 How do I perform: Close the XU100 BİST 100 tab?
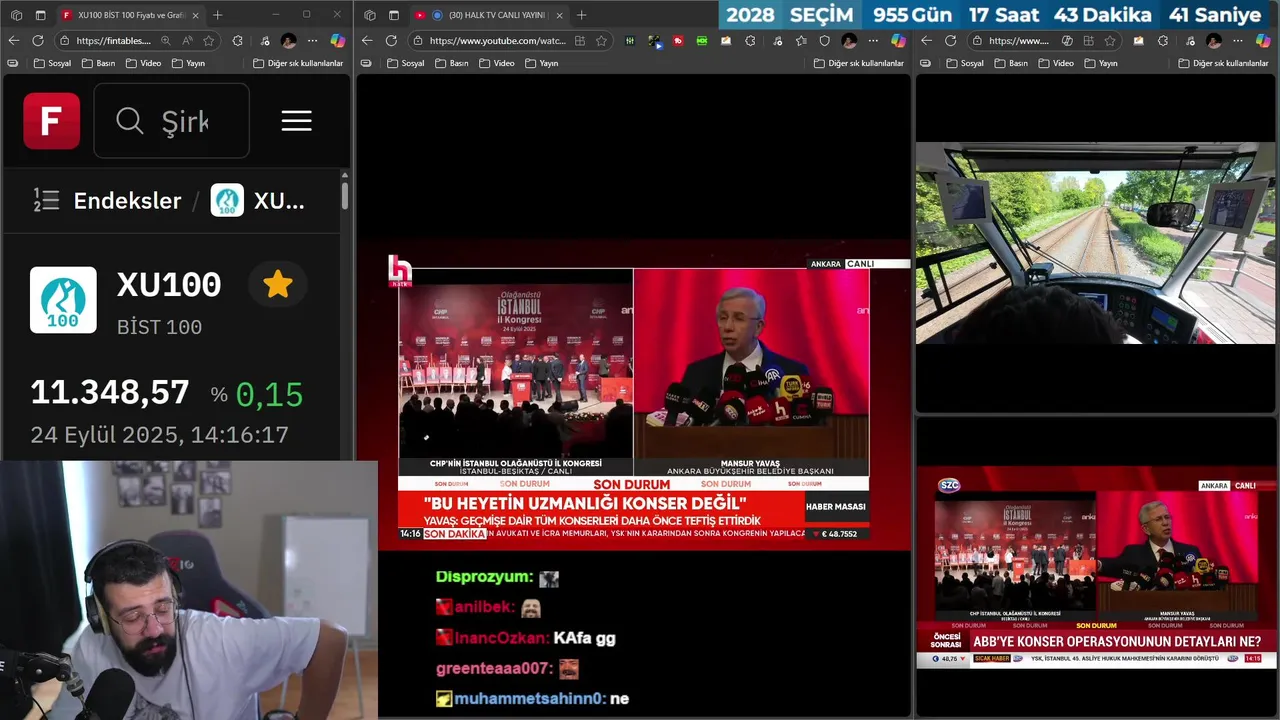pos(195,15)
